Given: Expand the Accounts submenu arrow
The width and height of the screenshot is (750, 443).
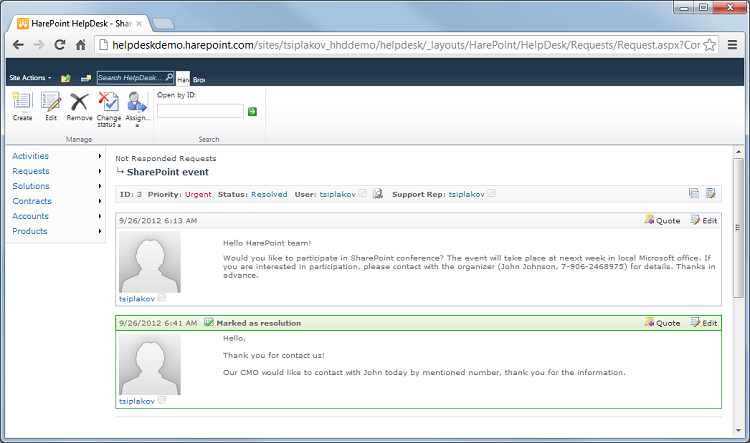Looking at the screenshot, I should point(99,216).
